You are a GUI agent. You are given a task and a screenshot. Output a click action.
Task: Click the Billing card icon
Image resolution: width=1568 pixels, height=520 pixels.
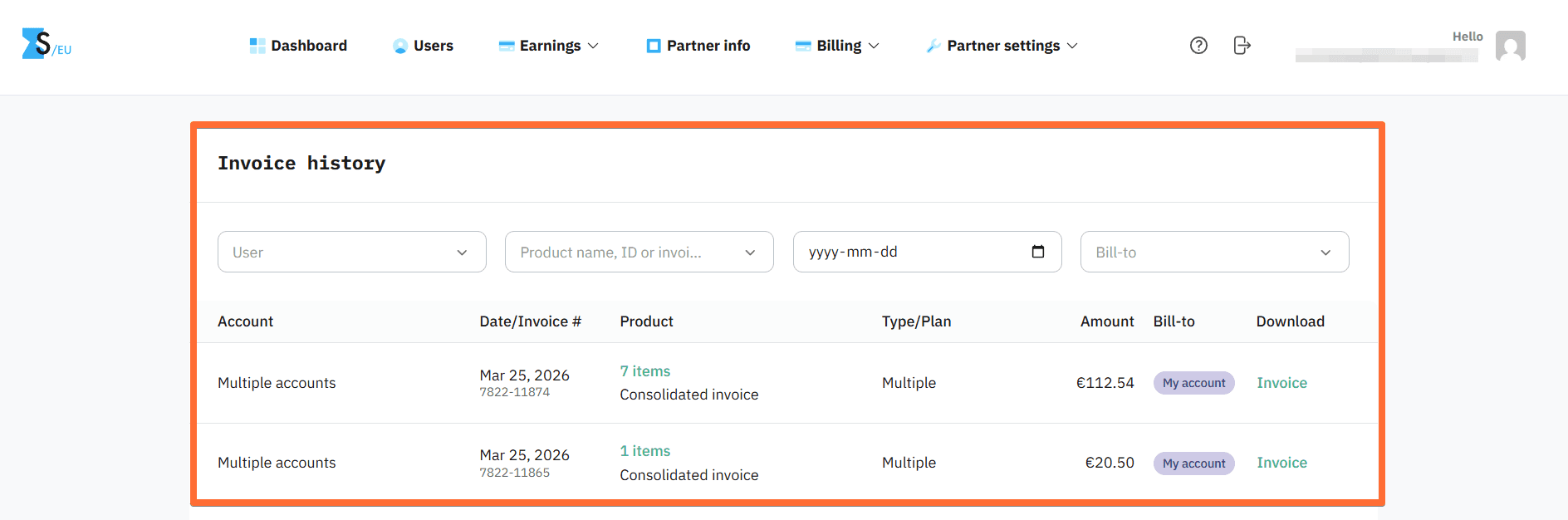(x=801, y=45)
